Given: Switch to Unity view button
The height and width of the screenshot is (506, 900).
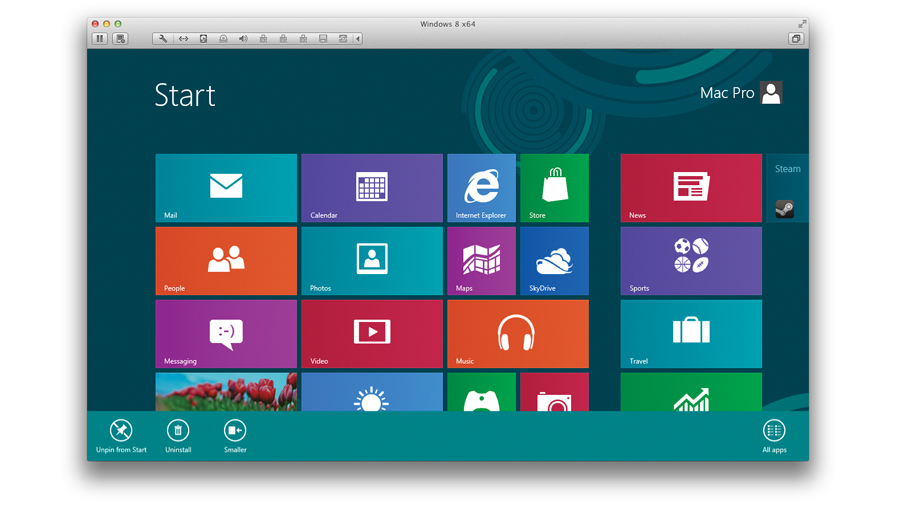Looking at the screenshot, I should coord(796,38).
